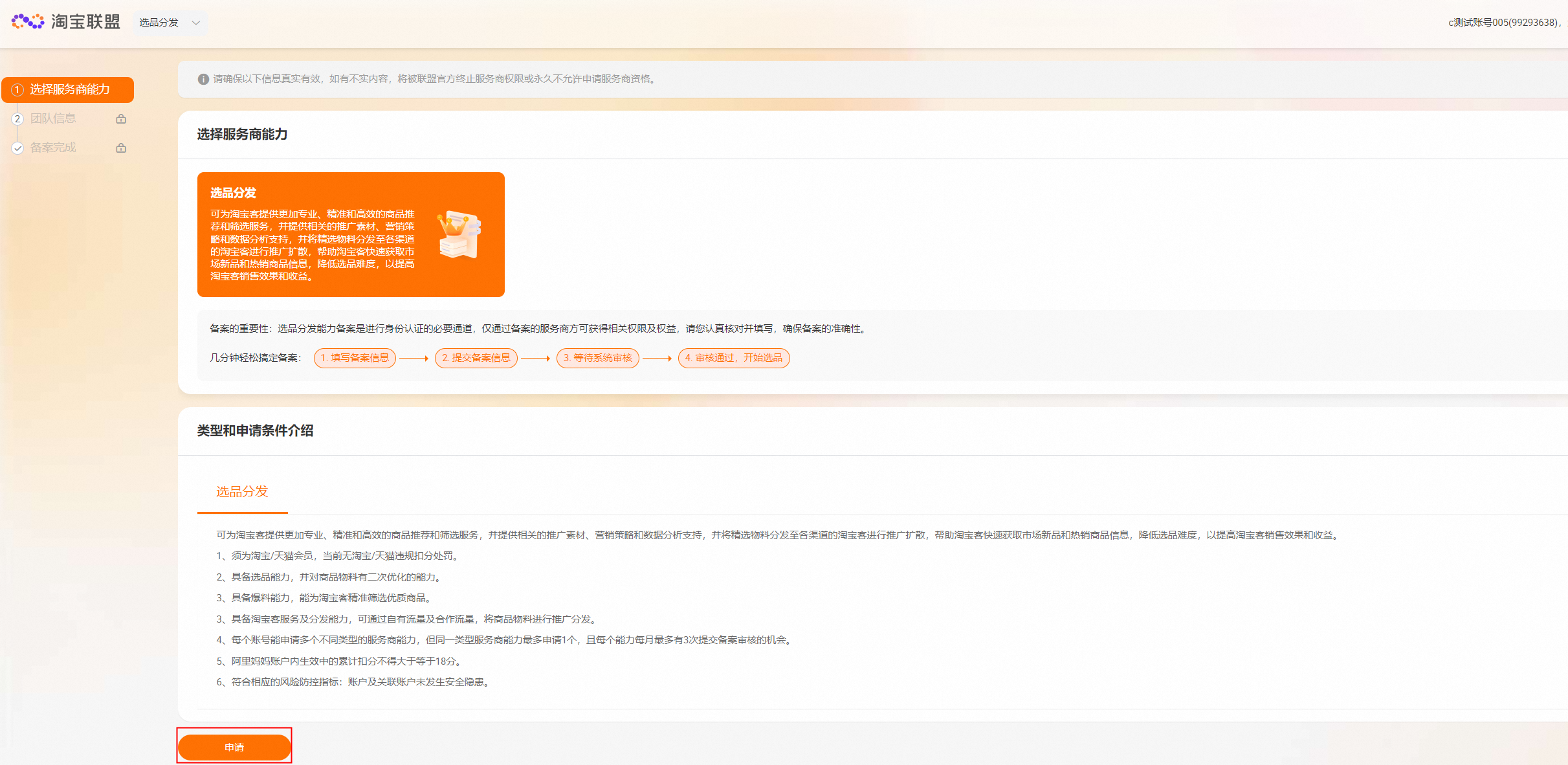This screenshot has width=1568, height=765.
Task: Click condition 5、阿里妈妈账户累计扣分 line
Action: [x=340, y=661]
